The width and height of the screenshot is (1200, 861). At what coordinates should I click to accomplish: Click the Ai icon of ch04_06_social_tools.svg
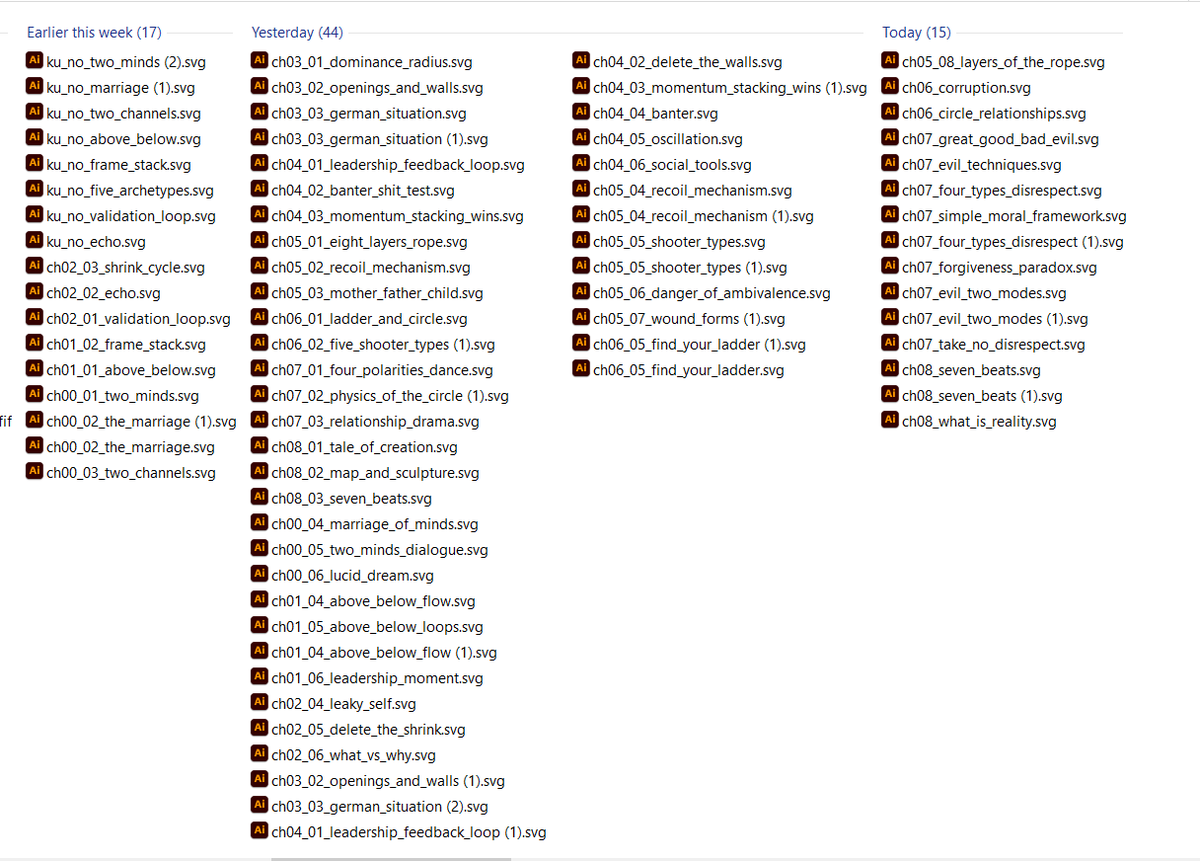[581, 165]
